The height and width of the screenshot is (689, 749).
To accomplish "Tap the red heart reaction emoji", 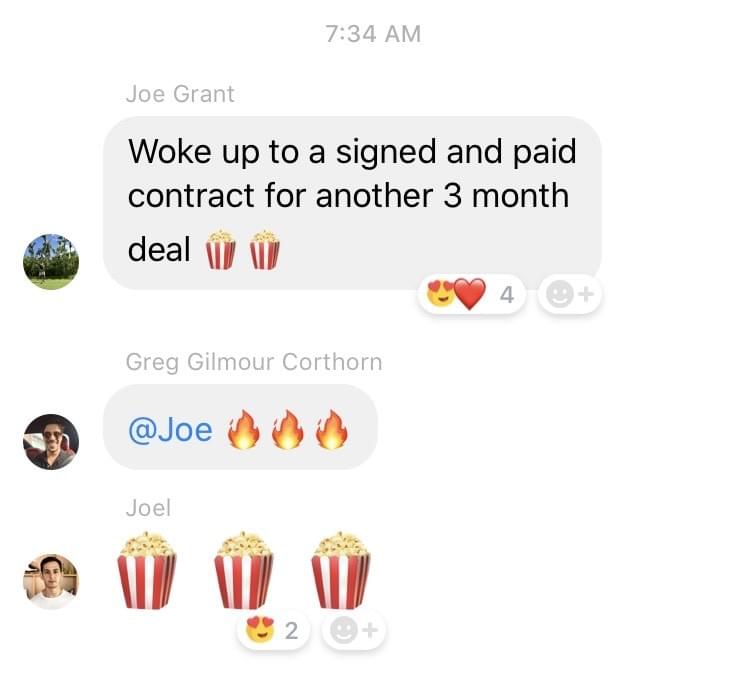I will (x=469, y=294).
